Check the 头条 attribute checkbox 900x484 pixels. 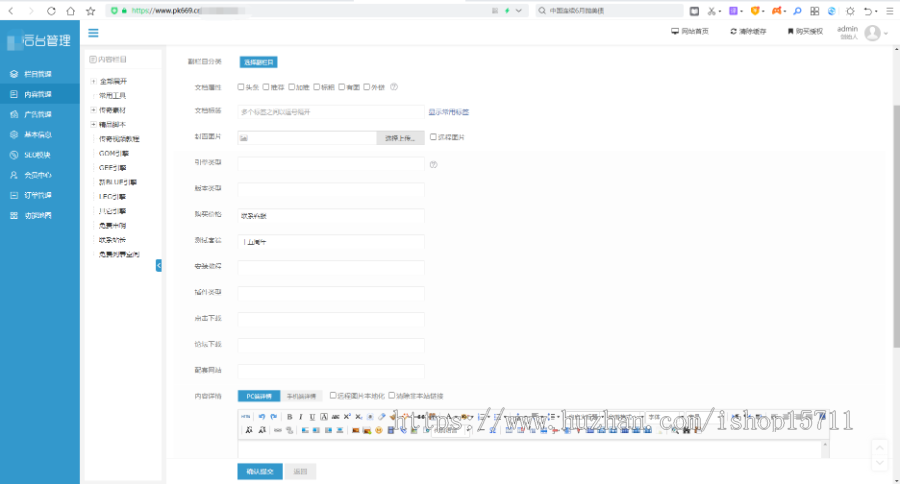(x=241, y=87)
